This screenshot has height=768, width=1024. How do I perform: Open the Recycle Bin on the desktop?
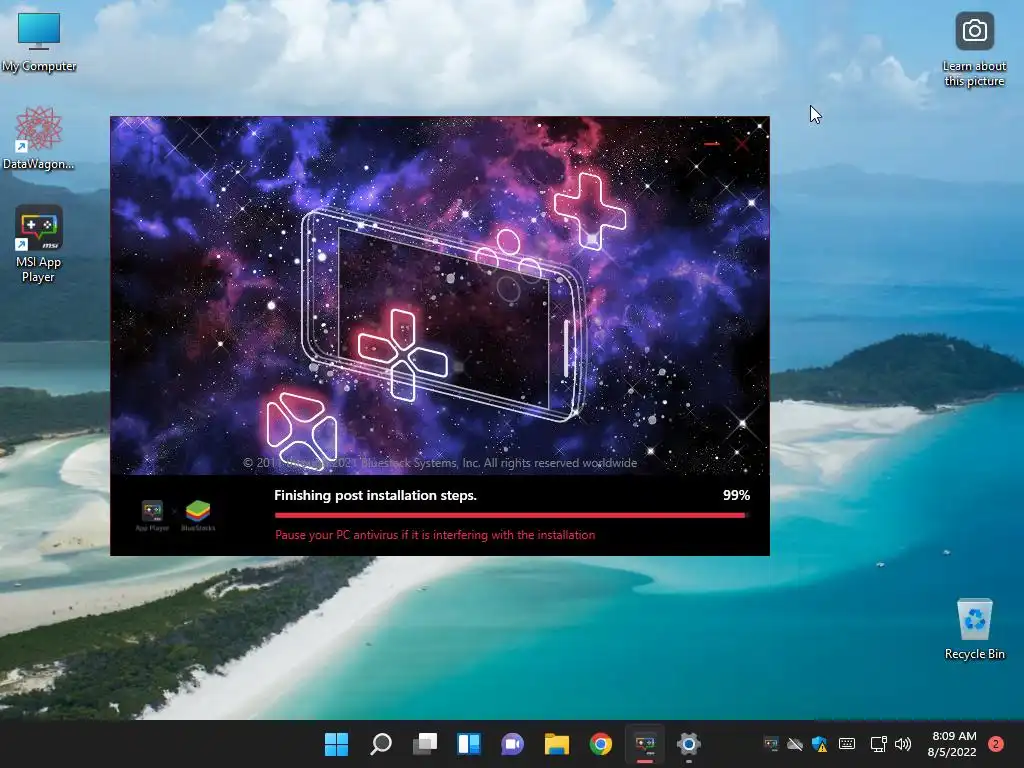(x=974, y=629)
